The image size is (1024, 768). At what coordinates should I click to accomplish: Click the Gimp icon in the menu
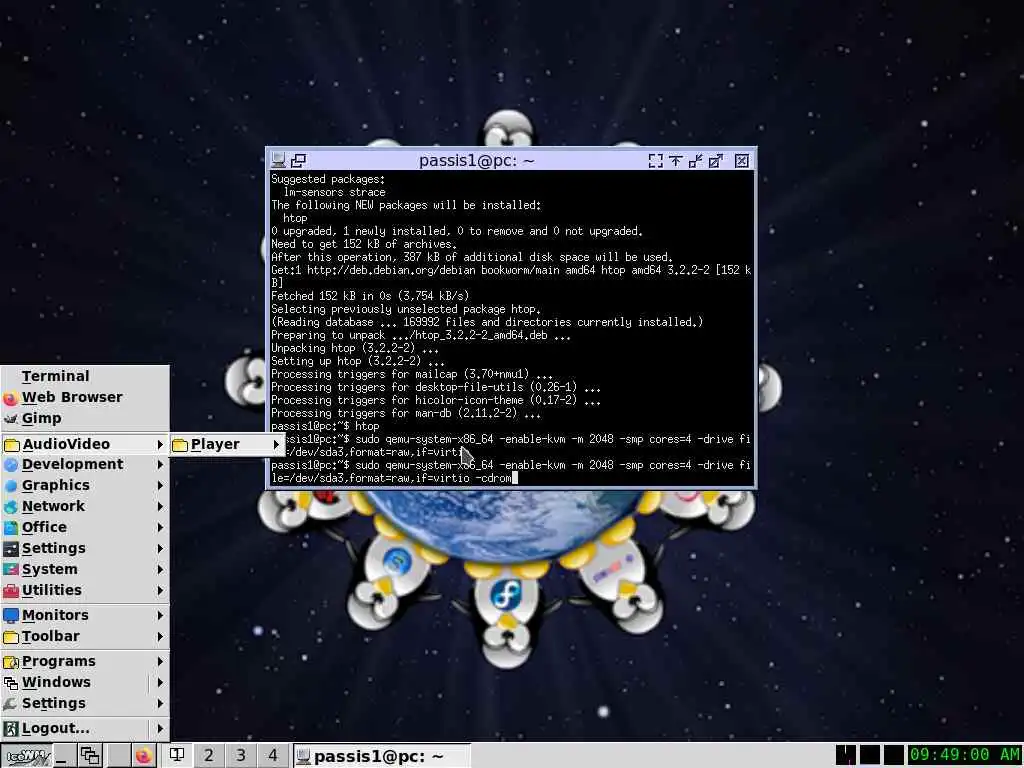10,419
